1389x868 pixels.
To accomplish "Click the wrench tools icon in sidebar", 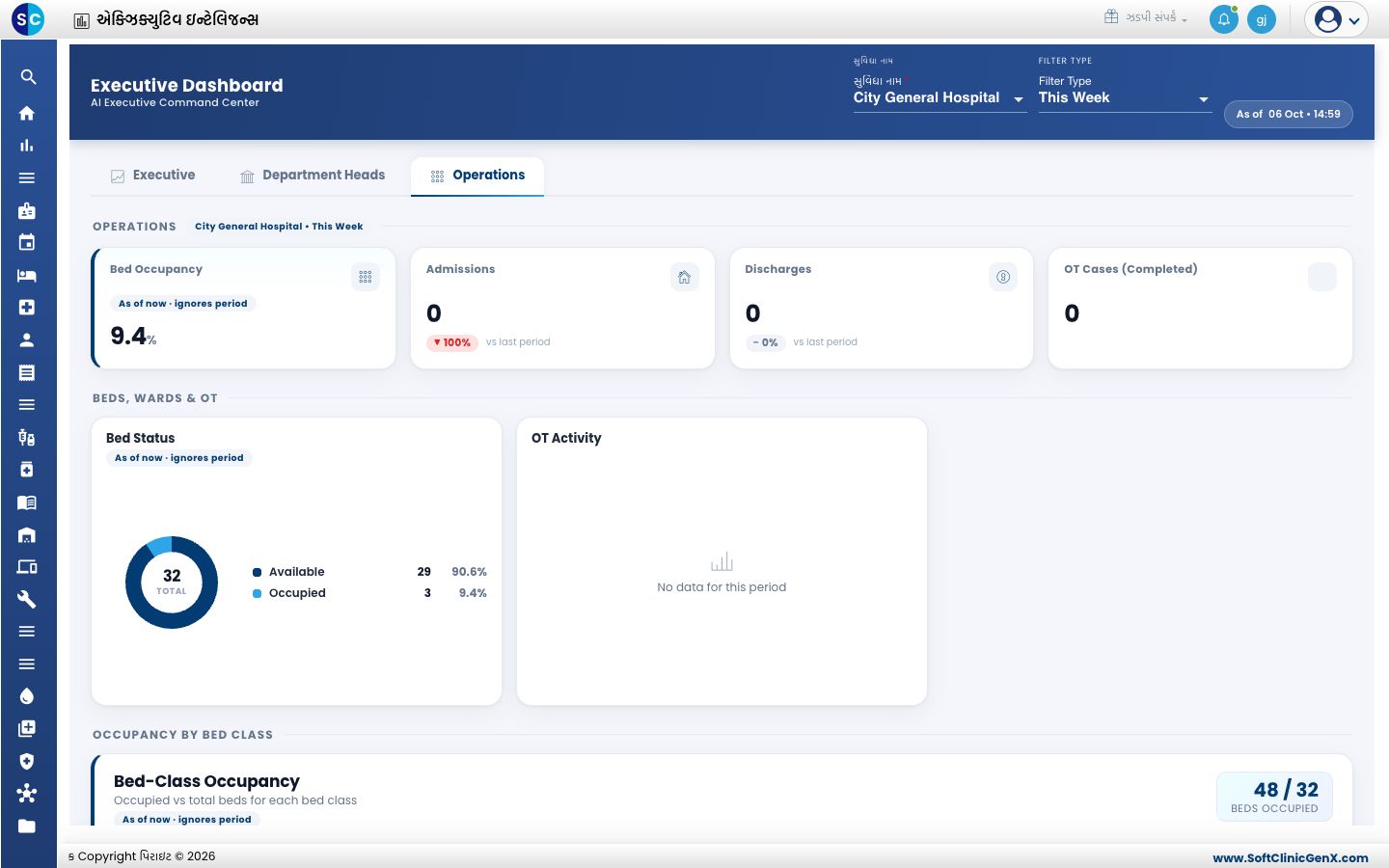I will 27,599.
